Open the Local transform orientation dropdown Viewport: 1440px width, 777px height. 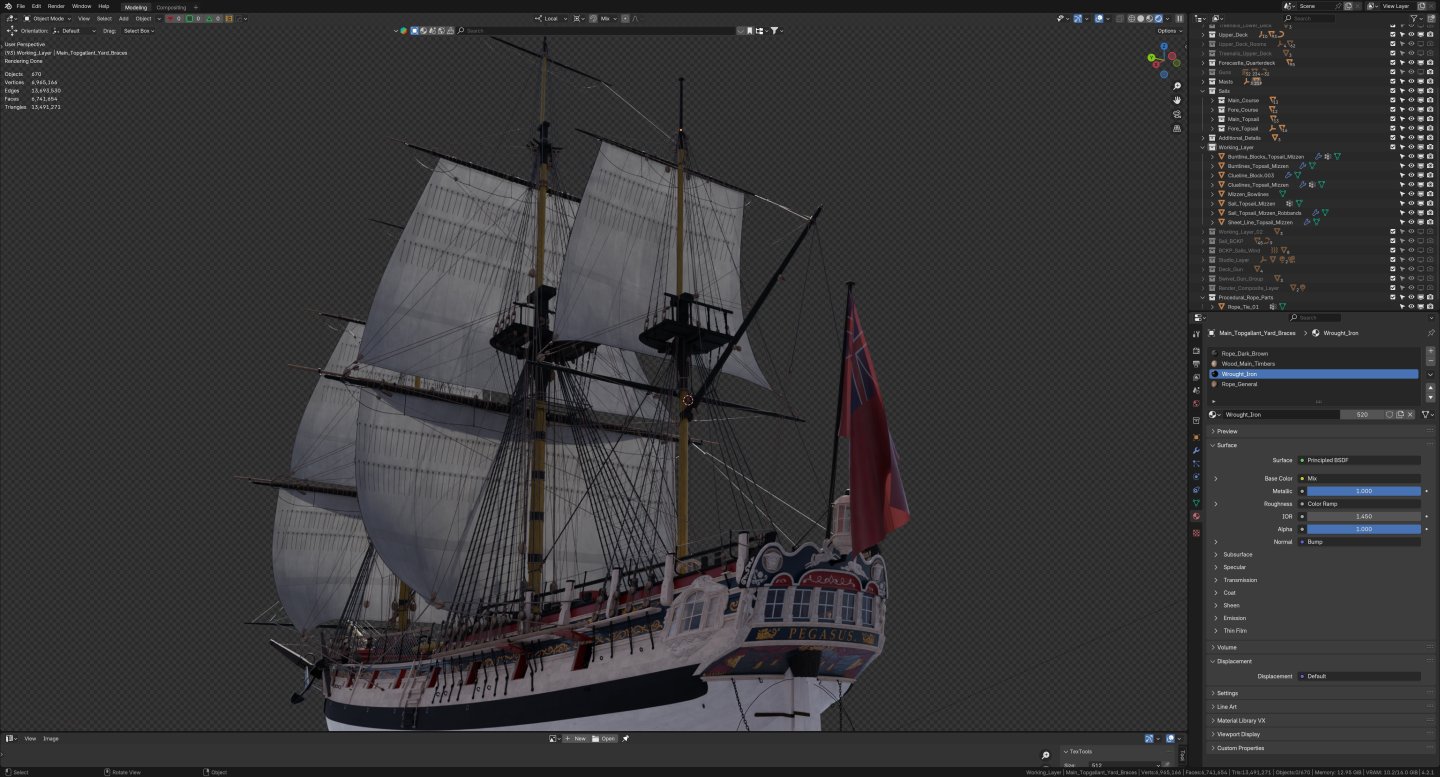[551, 18]
